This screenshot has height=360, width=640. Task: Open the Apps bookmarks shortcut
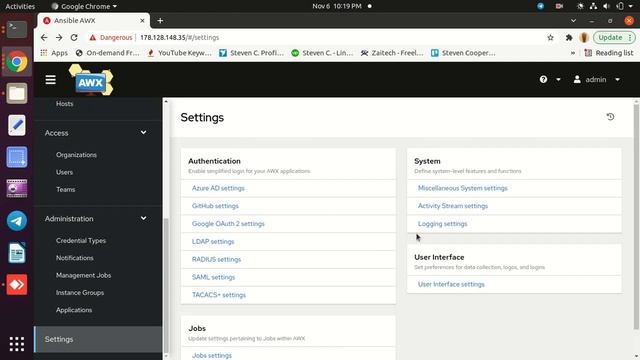pos(54,53)
